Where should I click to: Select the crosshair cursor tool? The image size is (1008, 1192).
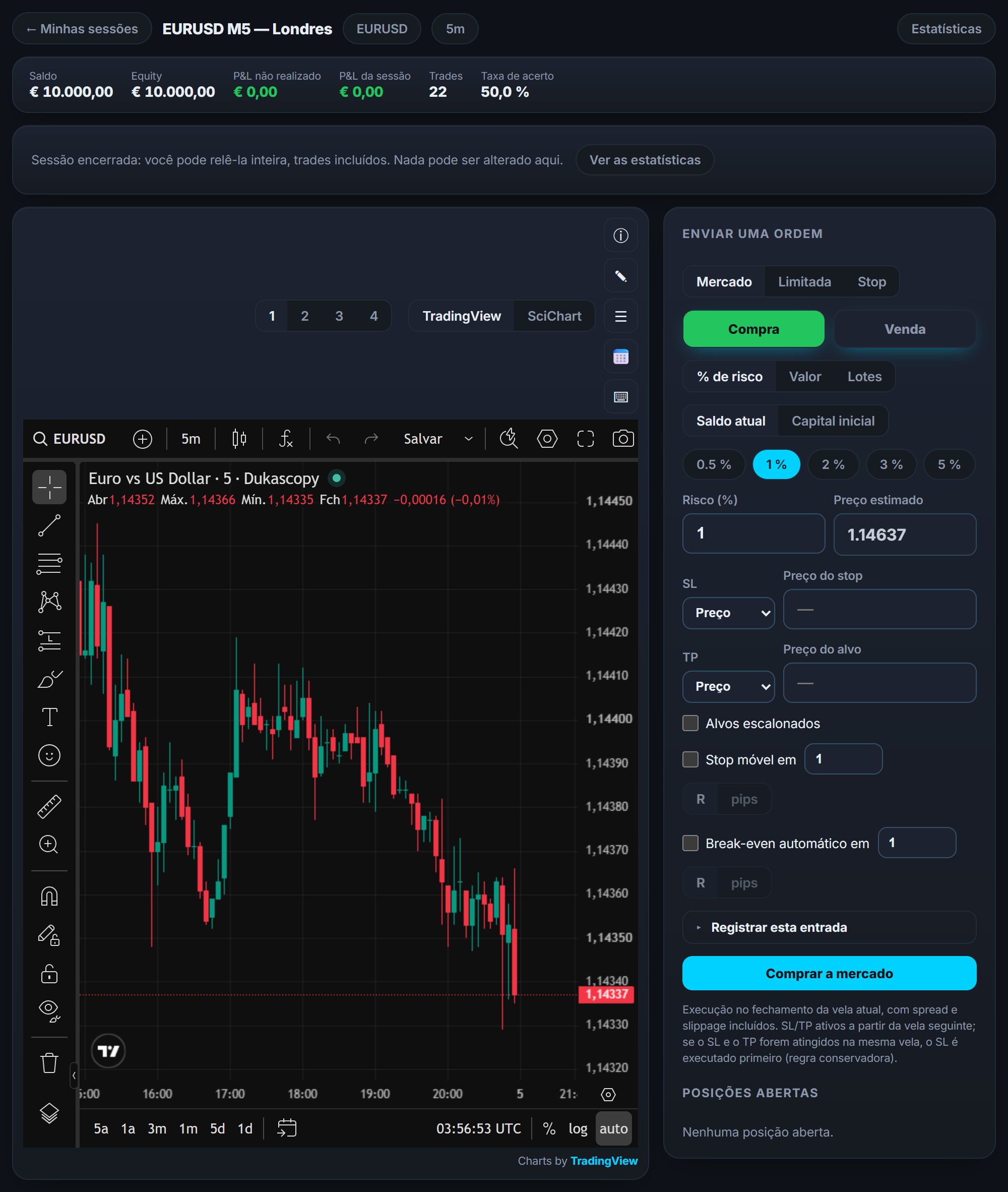pos(49,487)
